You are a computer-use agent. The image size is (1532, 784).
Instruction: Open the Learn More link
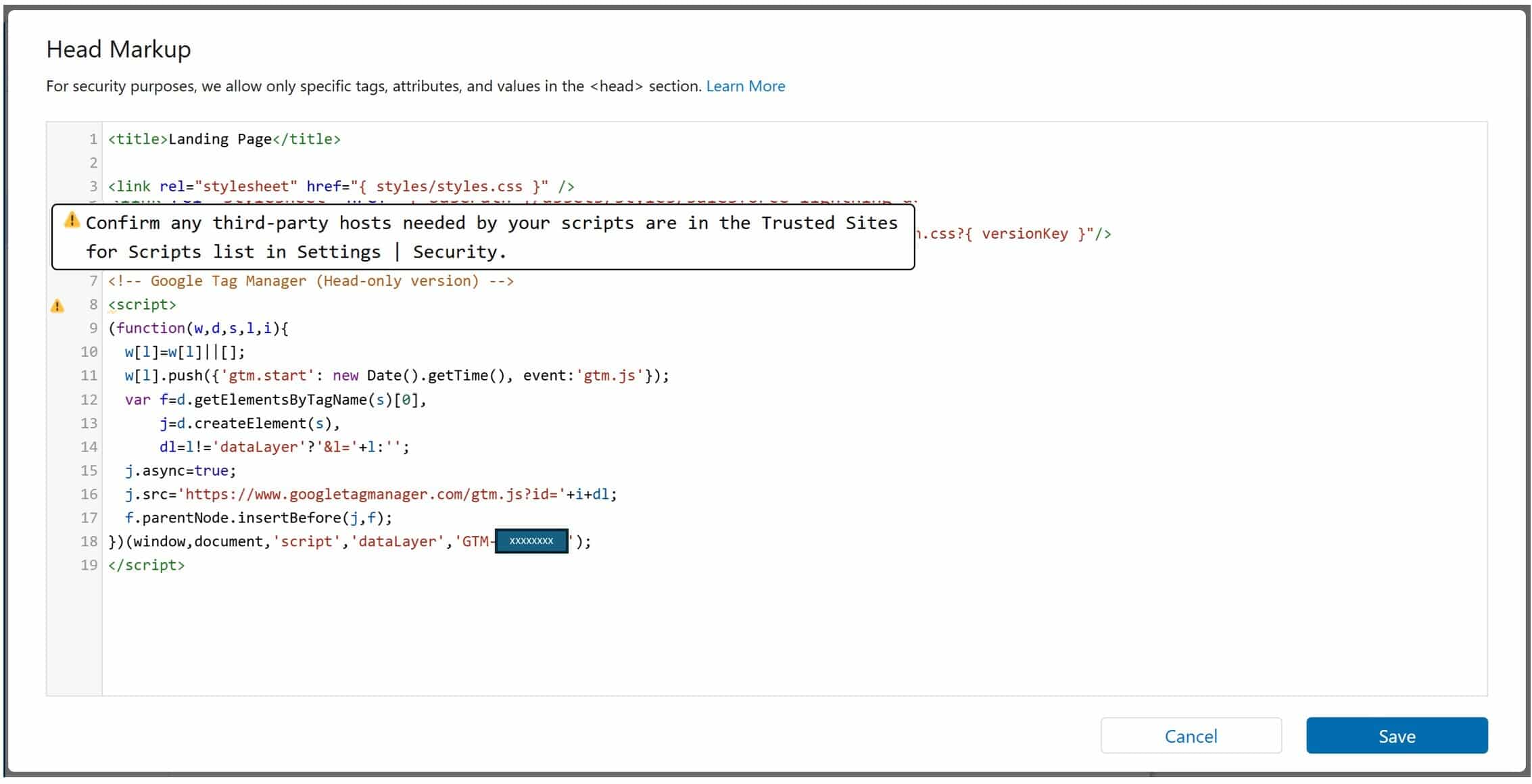point(745,87)
